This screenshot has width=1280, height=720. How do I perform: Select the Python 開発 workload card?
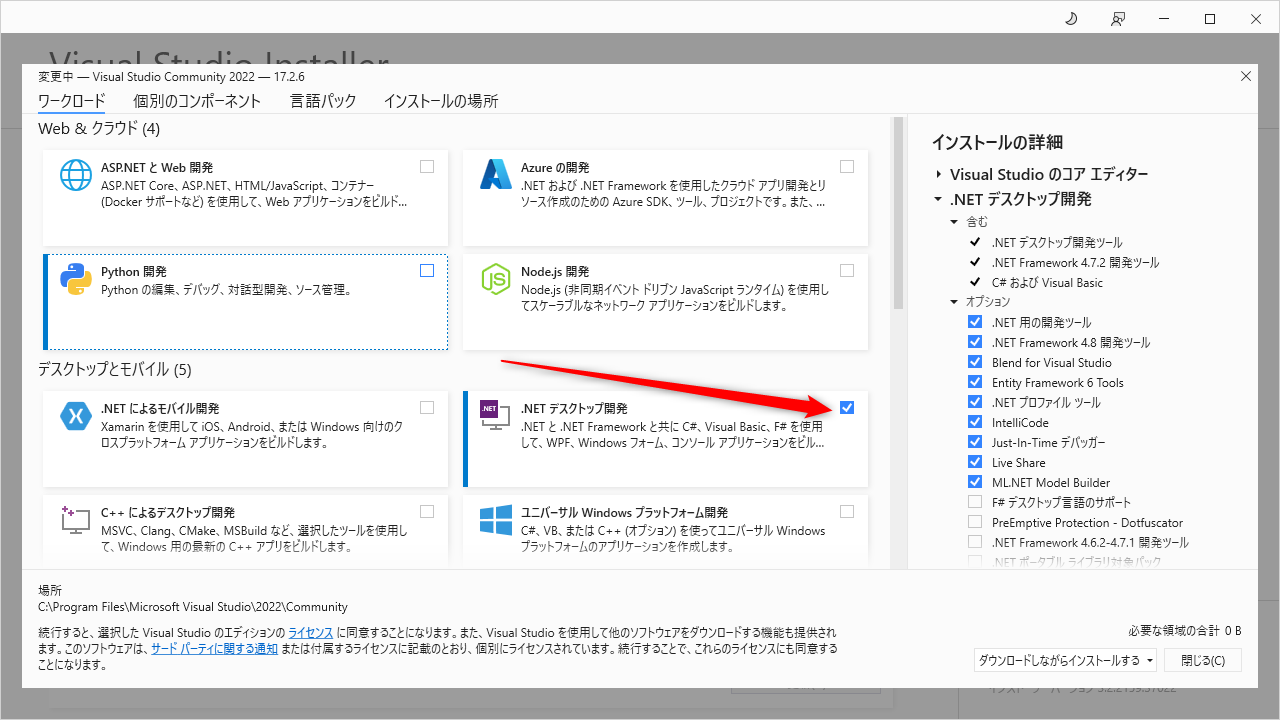245,302
